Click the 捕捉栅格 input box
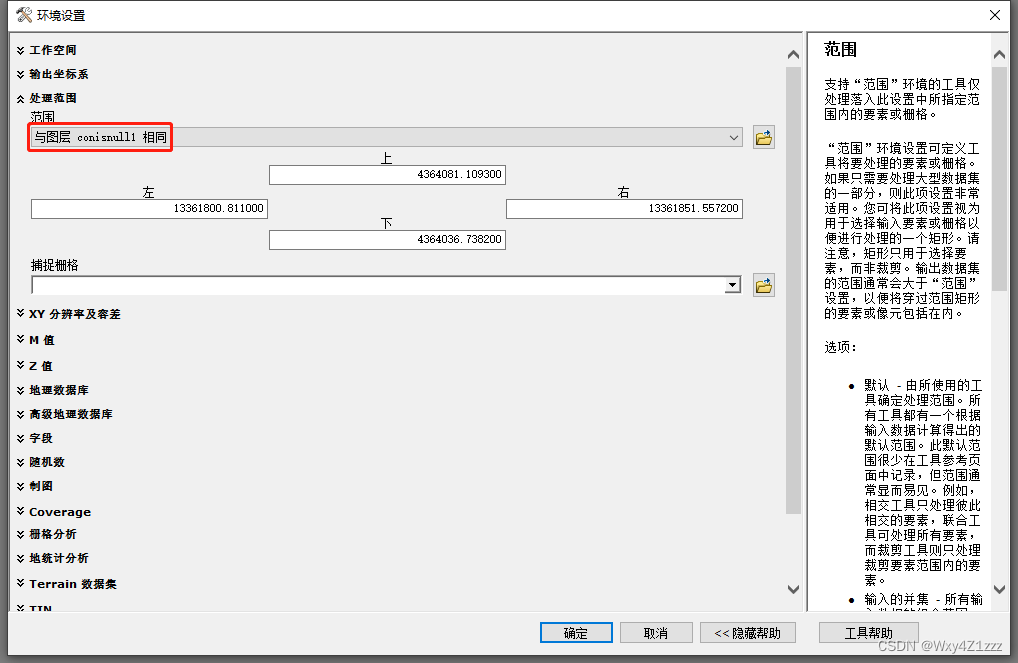Viewport: 1018px width, 663px height. click(x=379, y=285)
